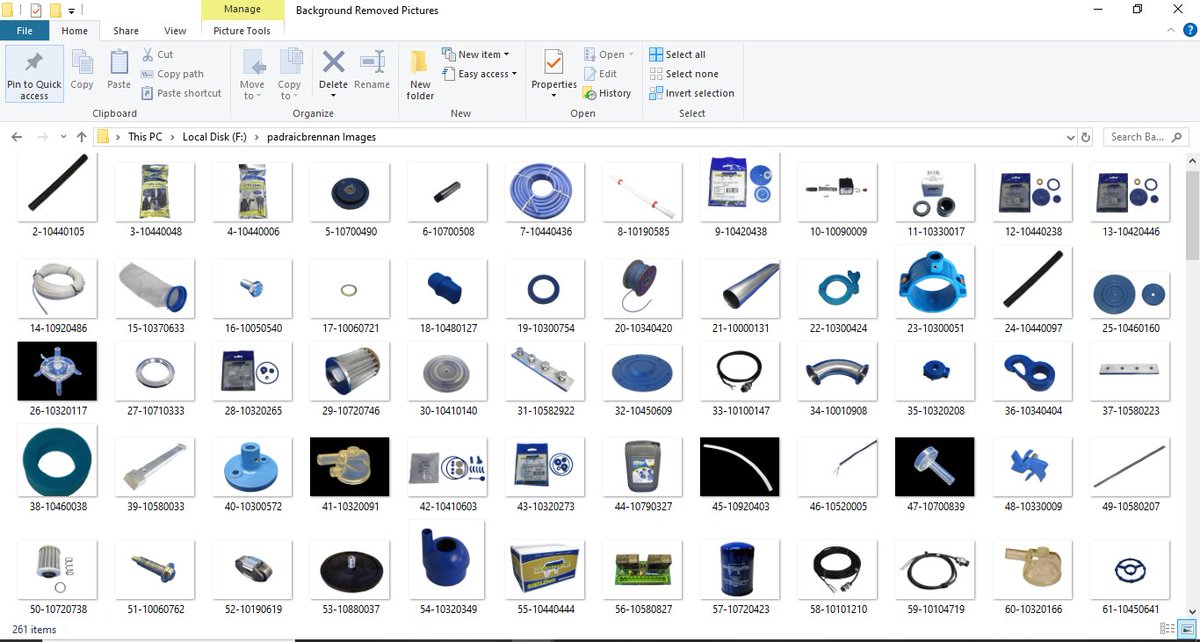This screenshot has width=1200, height=642.
Task: Open file History
Action: [x=607, y=93]
